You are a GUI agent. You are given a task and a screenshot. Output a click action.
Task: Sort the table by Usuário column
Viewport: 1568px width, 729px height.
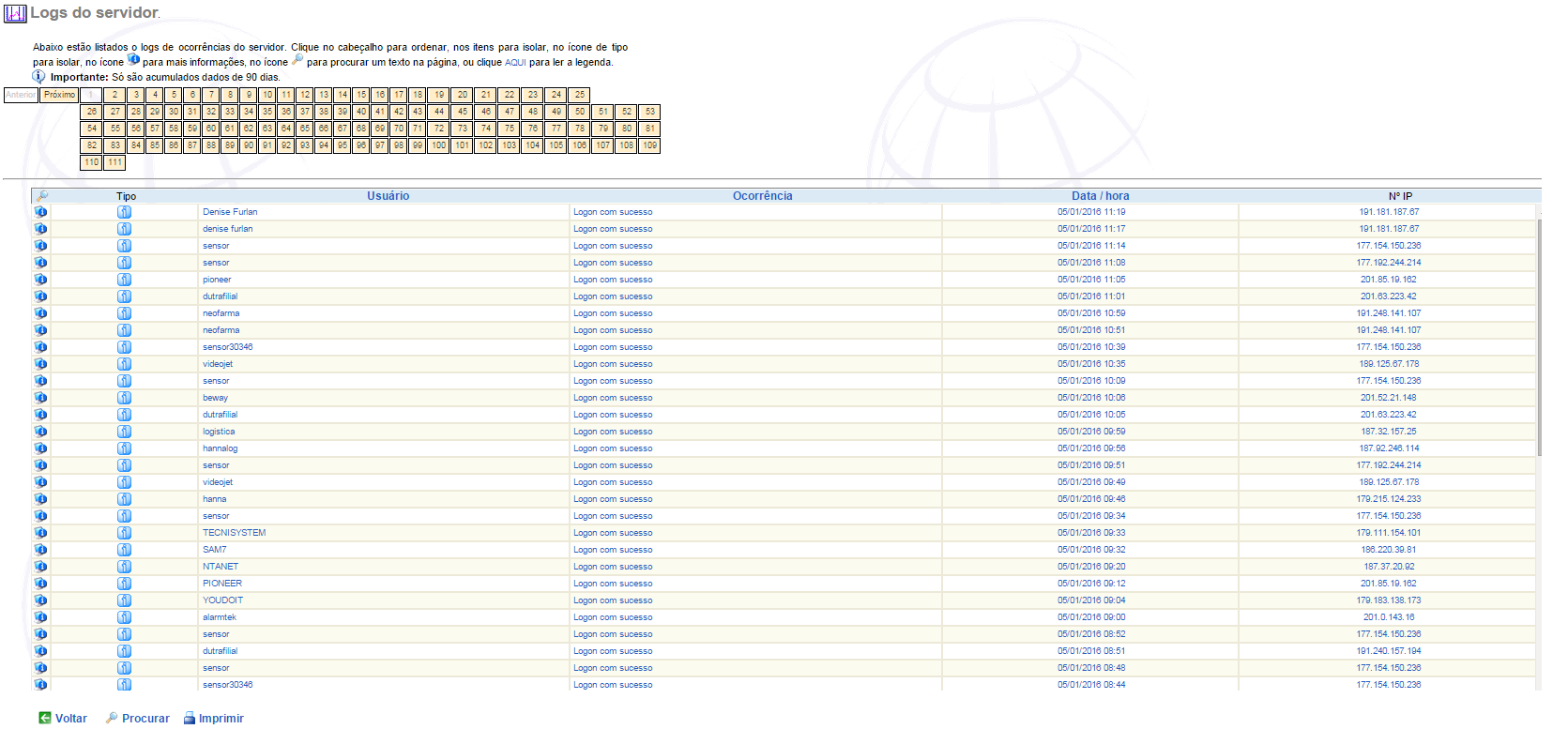tap(388, 196)
